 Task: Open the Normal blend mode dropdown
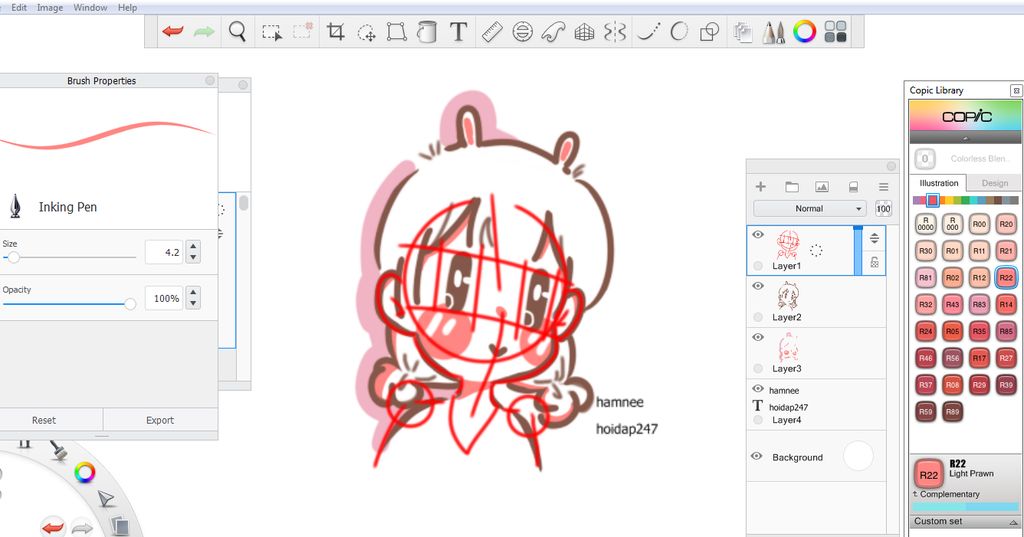click(810, 208)
